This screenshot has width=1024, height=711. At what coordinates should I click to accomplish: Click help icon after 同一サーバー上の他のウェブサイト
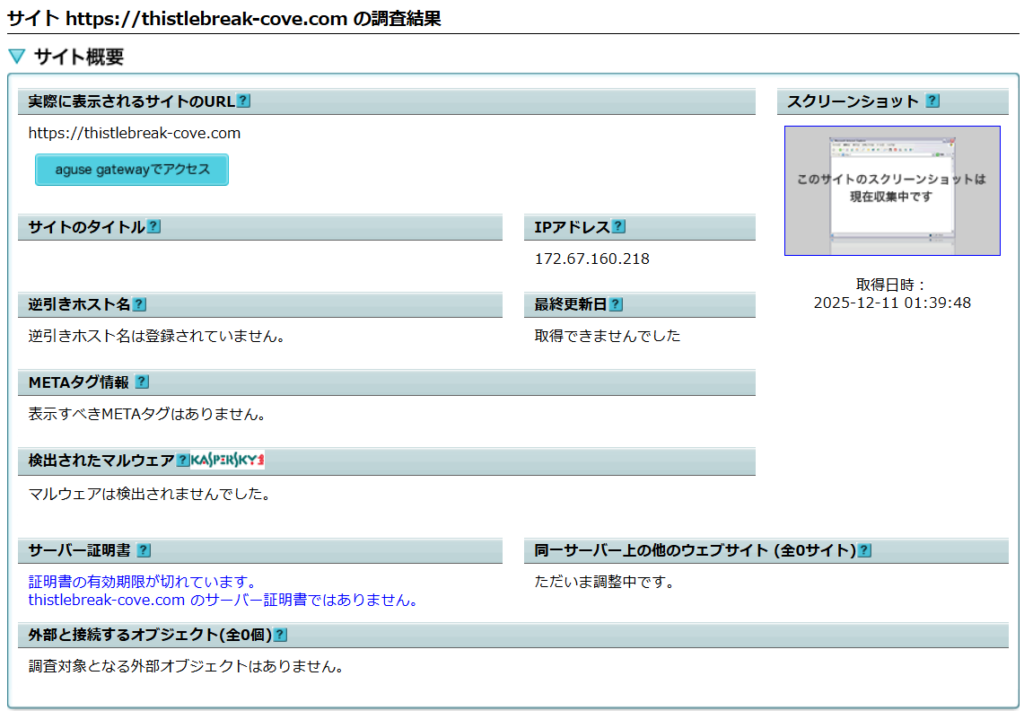click(865, 550)
